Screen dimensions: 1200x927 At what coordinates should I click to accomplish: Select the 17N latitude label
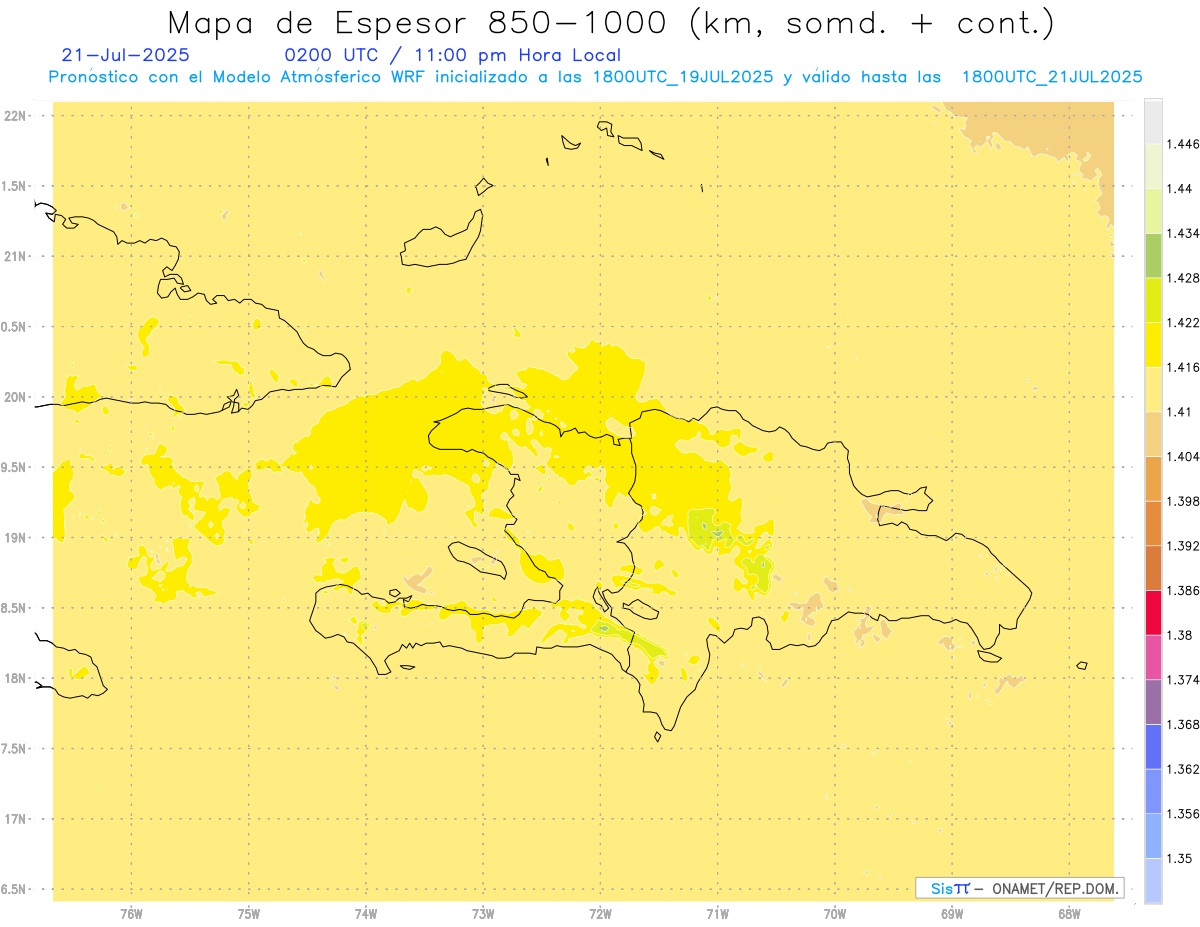[16, 819]
